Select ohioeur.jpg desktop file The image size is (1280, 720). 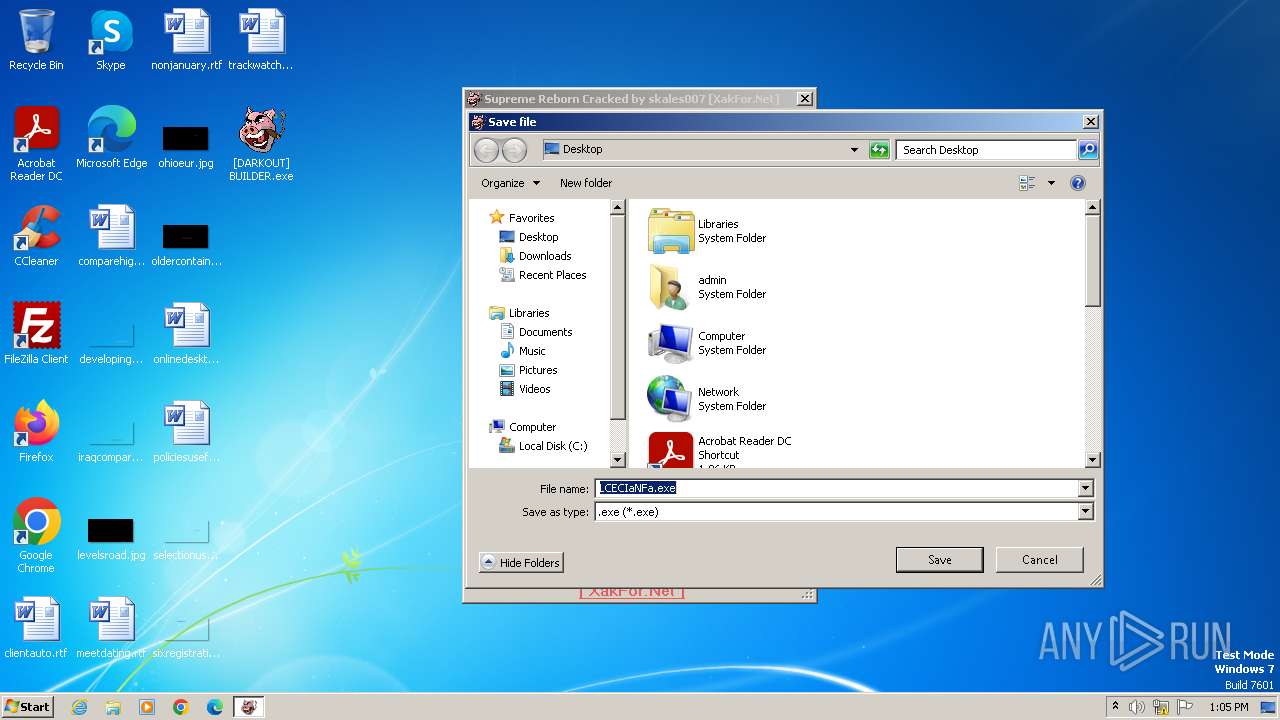(186, 145)
